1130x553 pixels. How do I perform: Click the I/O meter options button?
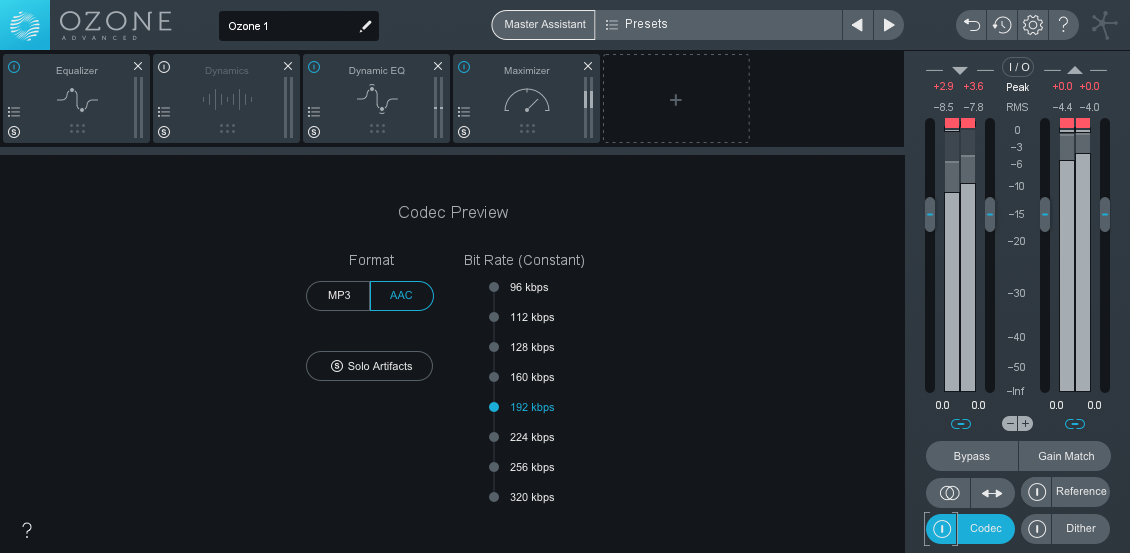click(x=1018, y=67)
